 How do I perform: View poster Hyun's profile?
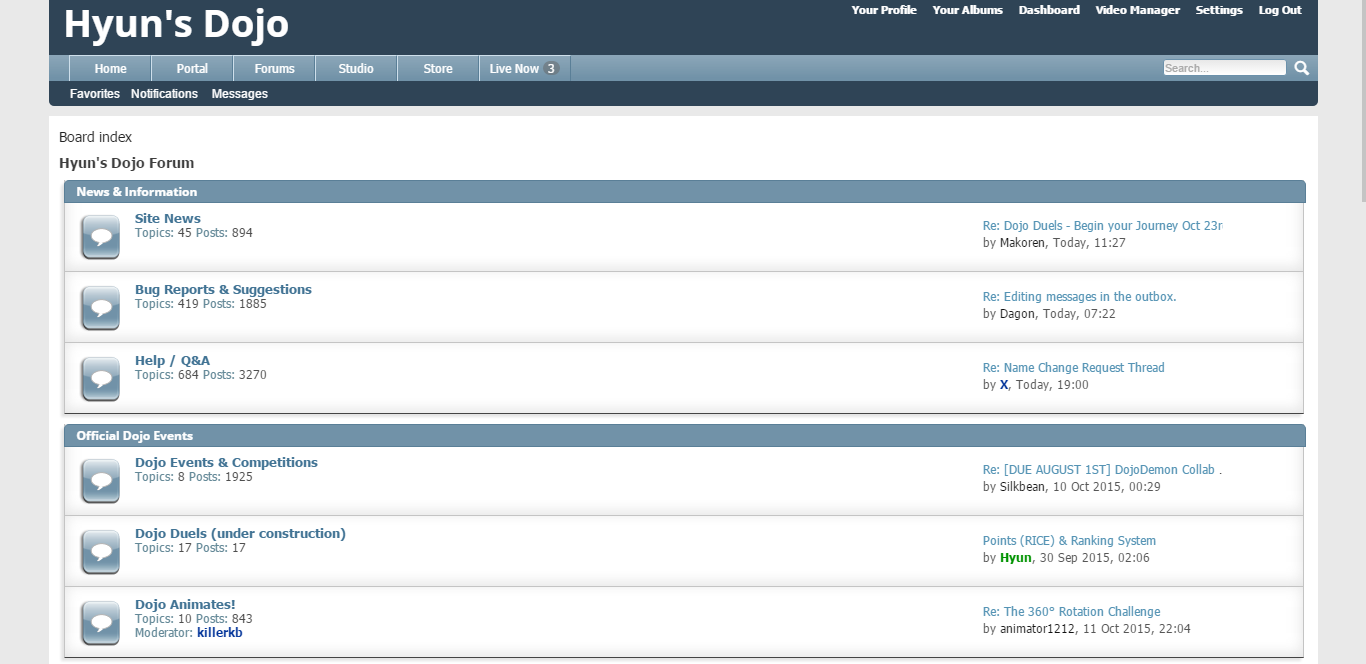[1015, 558]
